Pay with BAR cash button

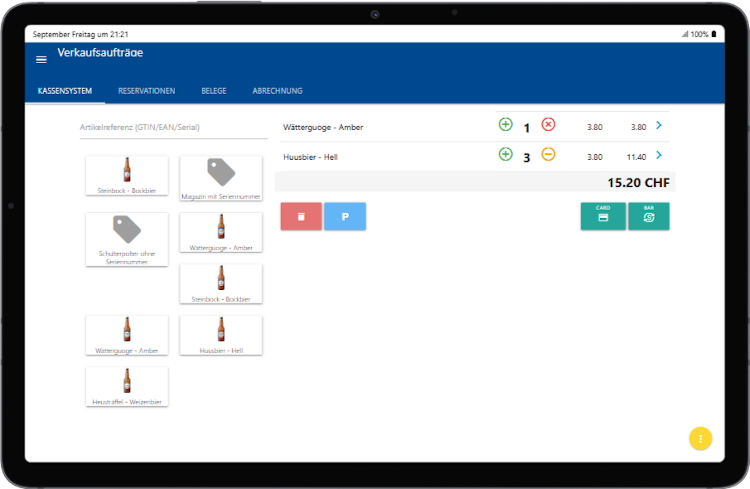click(x=648, y=216)
